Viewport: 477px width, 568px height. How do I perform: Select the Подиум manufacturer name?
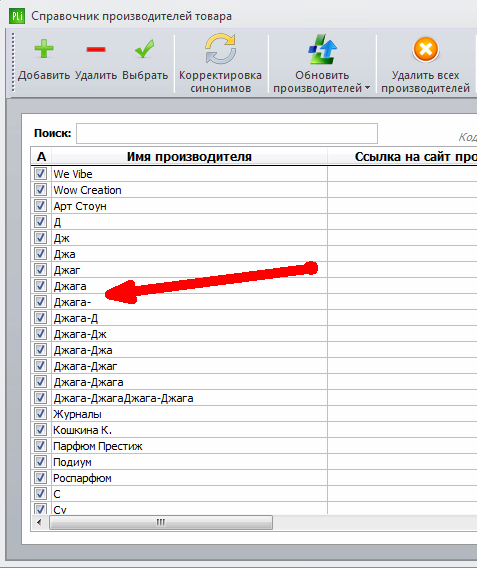click(72, 462)
